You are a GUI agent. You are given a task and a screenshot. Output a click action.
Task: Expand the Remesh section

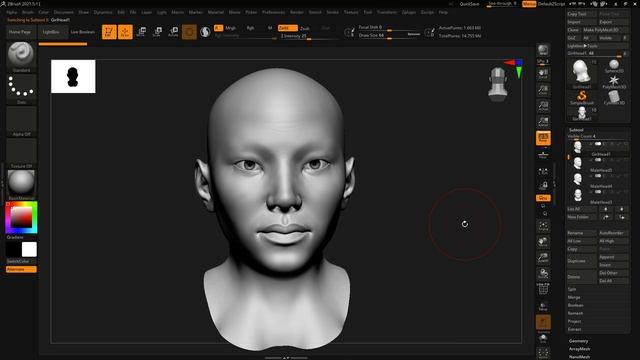tap(575, 313)
